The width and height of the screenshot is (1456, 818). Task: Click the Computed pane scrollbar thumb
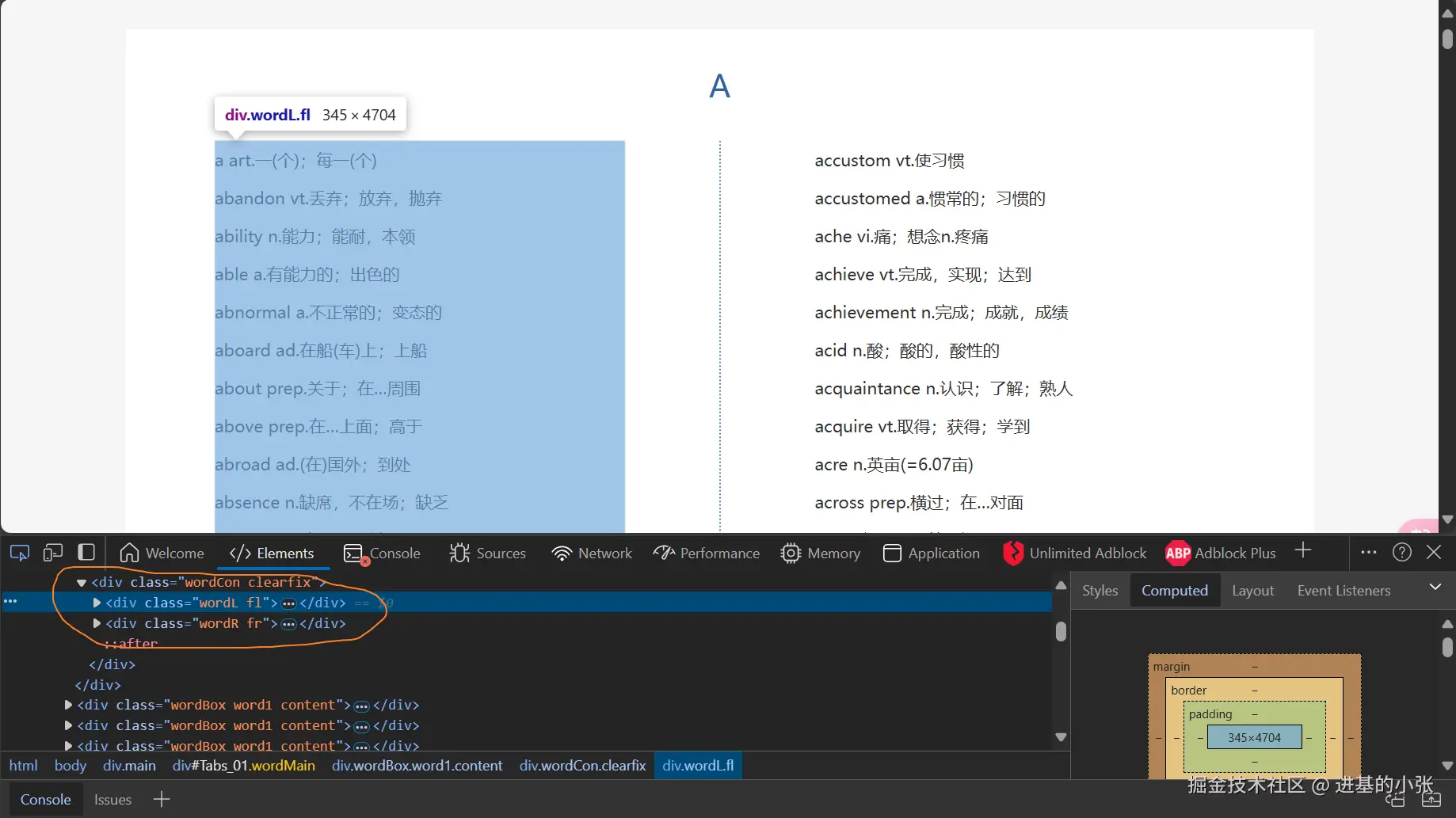(1448, 648)
